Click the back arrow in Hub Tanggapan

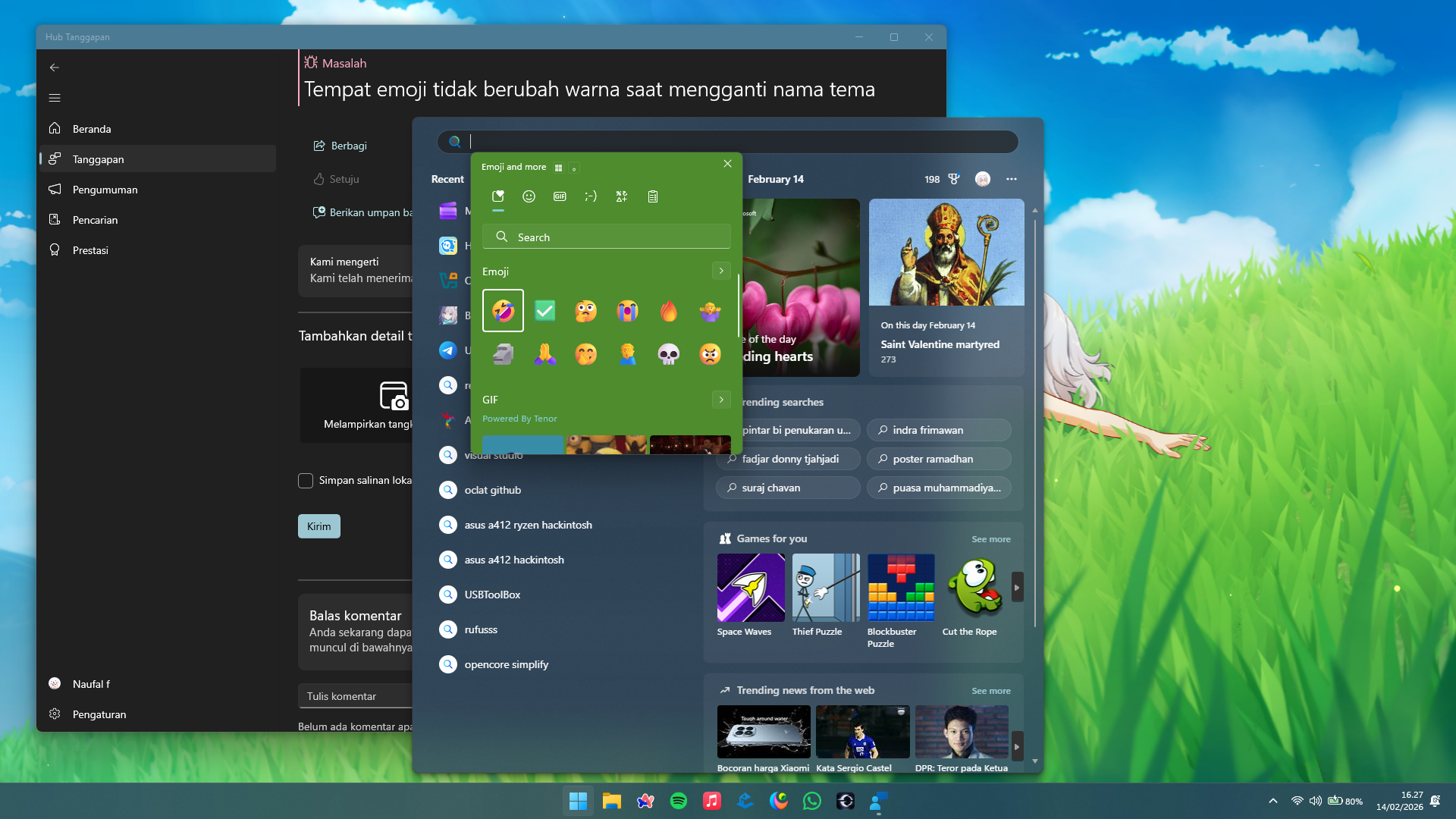(x=54, y=67)
